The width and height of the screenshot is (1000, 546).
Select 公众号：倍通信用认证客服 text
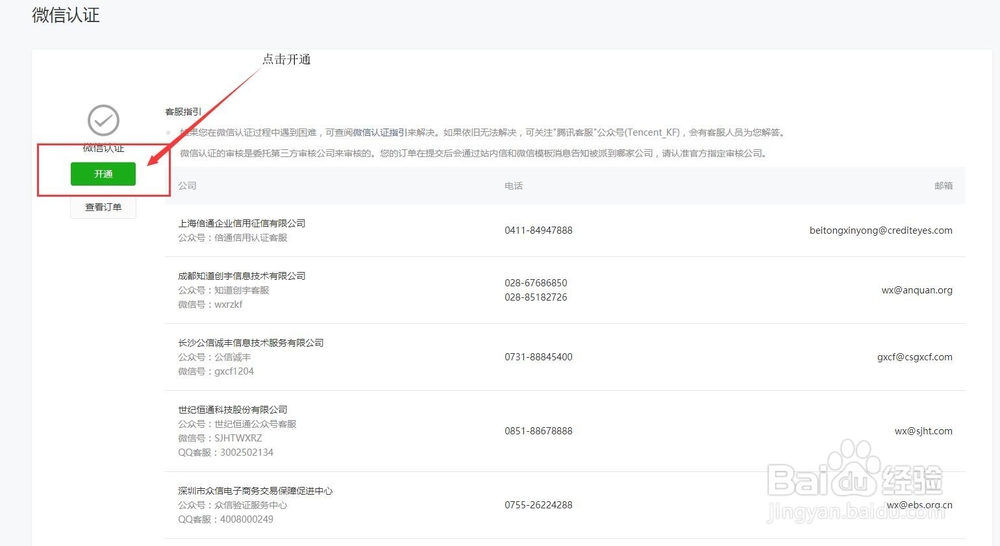coord(233,237)
